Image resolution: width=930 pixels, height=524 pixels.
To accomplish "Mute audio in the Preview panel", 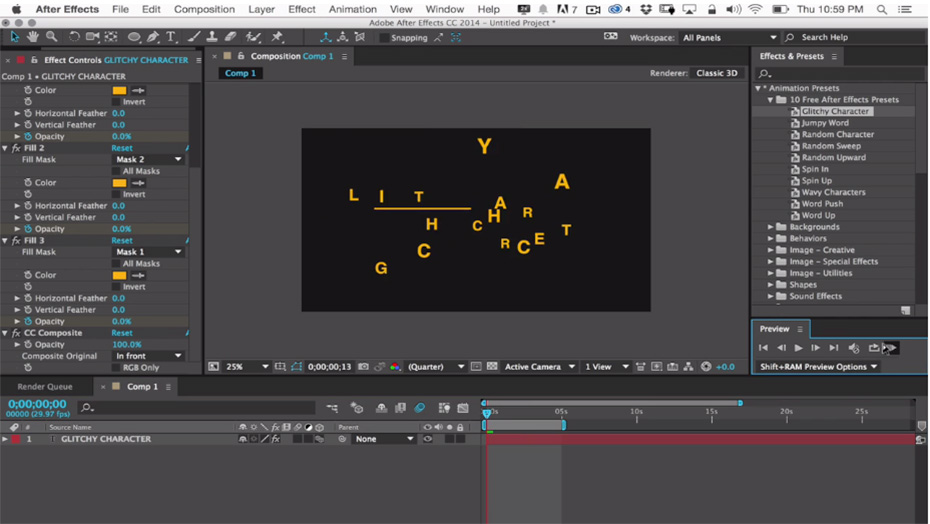I will pos(853,348).
